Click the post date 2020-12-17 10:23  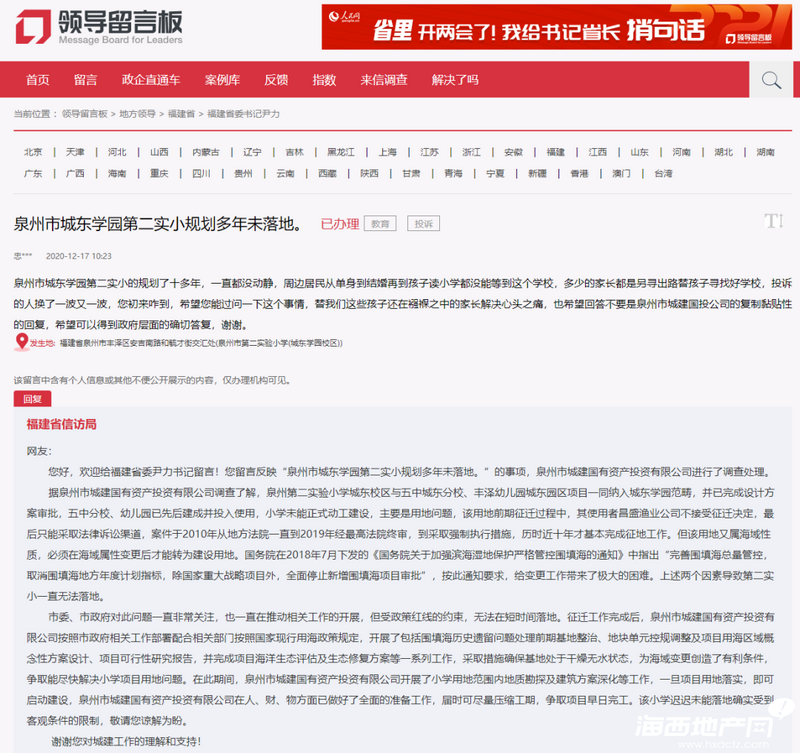(79, 256)
